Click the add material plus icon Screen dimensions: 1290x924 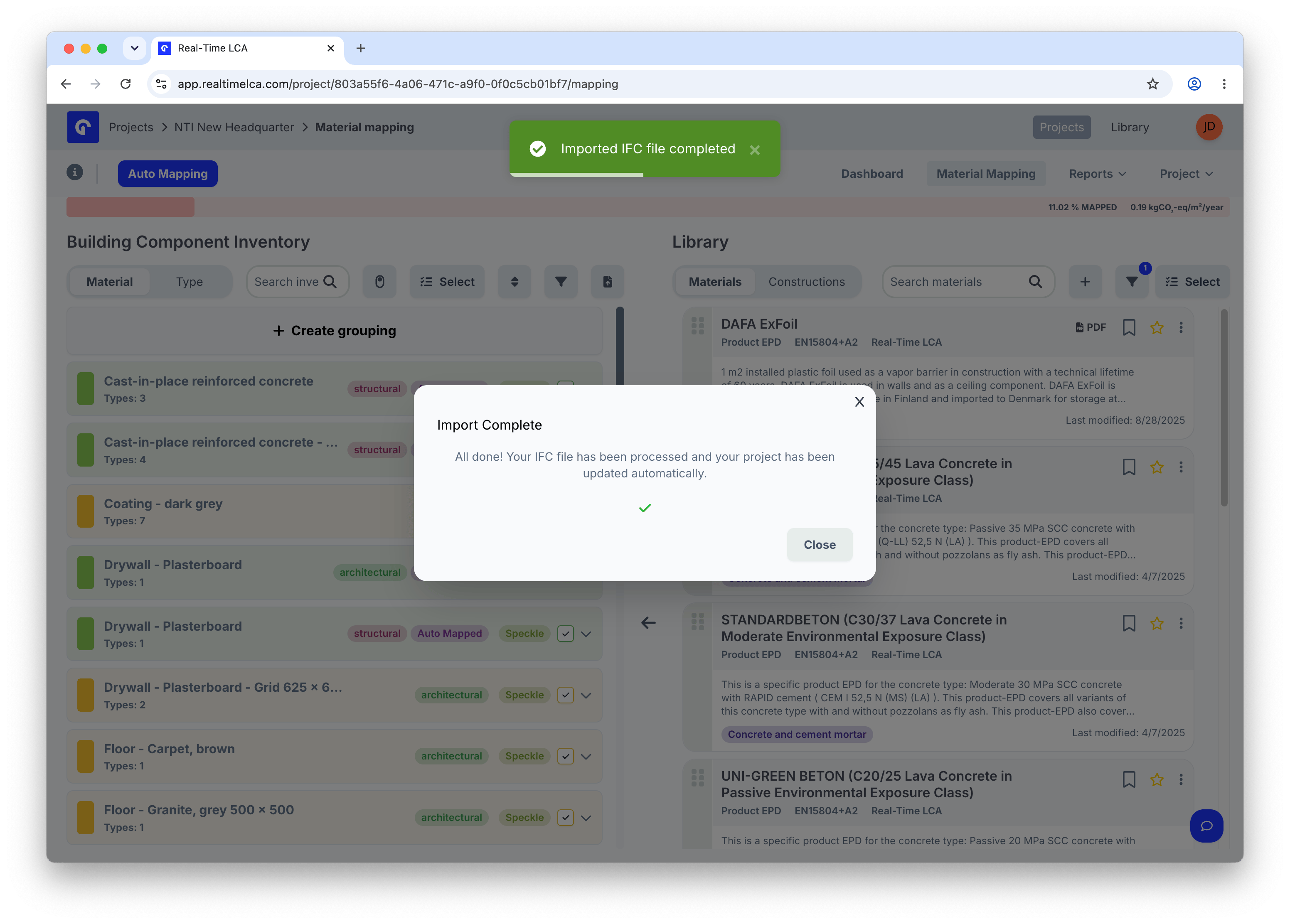(x=1085, y=282)
